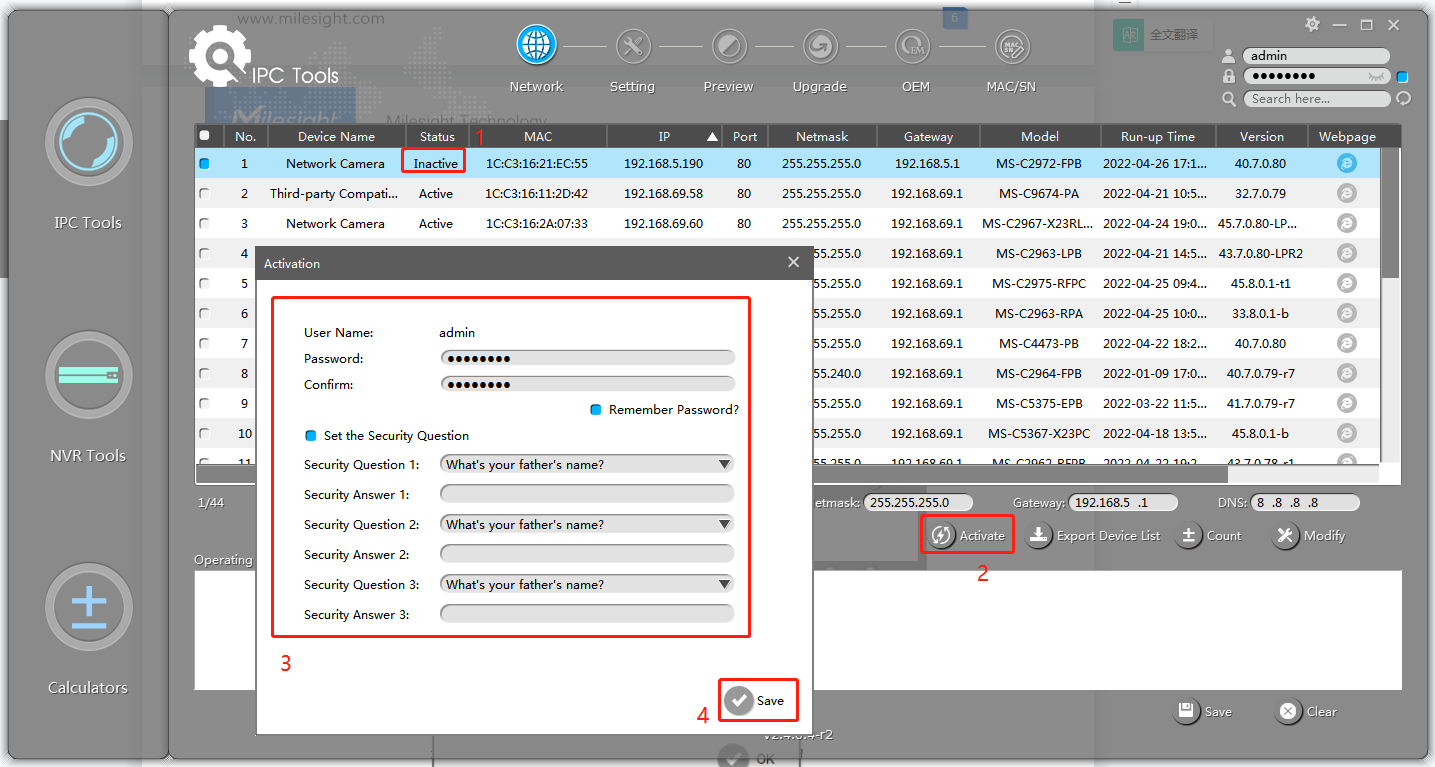The height and width of the screenshot is (767, 1435).
Task: Open the Calculators sidebar icon
Action: (89, 607)
